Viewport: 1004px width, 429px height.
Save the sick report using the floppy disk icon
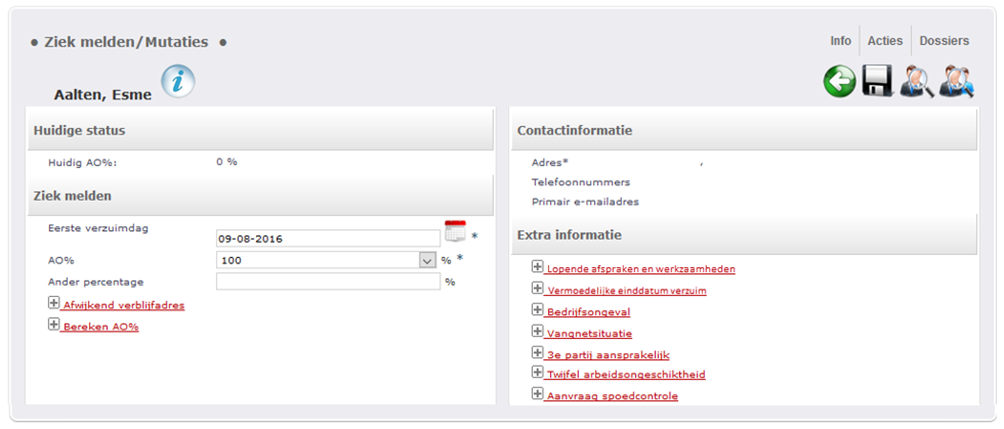tap(877, 81)
